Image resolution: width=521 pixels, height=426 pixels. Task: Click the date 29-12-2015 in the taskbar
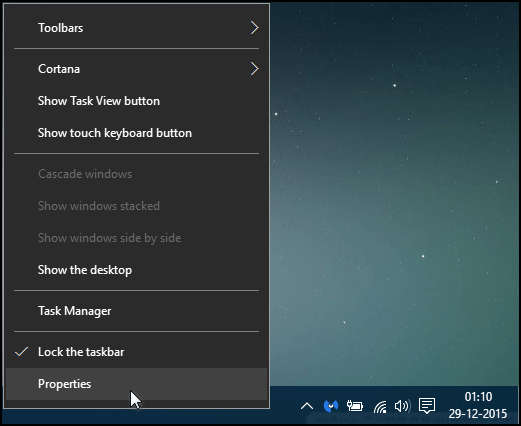tap(478, 414)
